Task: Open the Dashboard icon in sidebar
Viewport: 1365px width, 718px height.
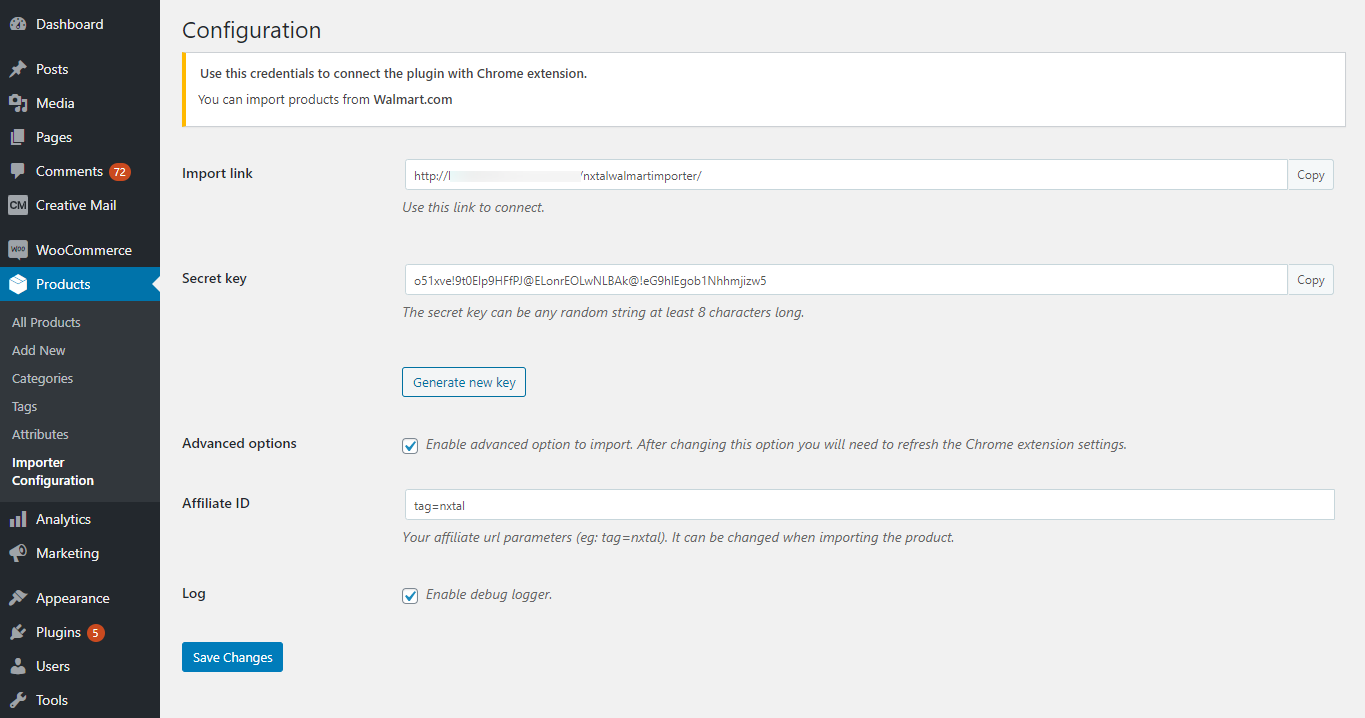Action: point(18,23)
